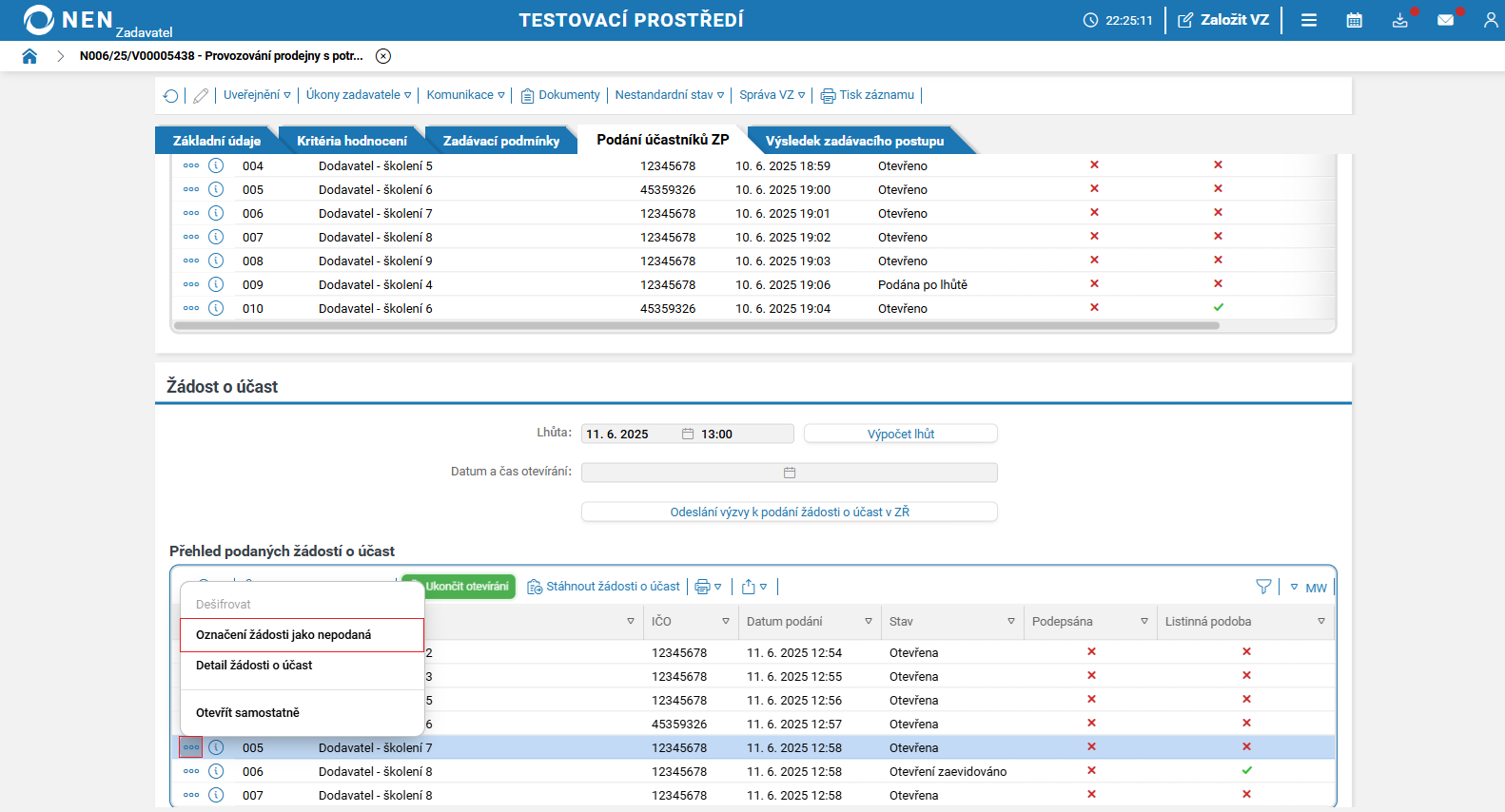Click horizontal scrollbar of upper table

696,325
